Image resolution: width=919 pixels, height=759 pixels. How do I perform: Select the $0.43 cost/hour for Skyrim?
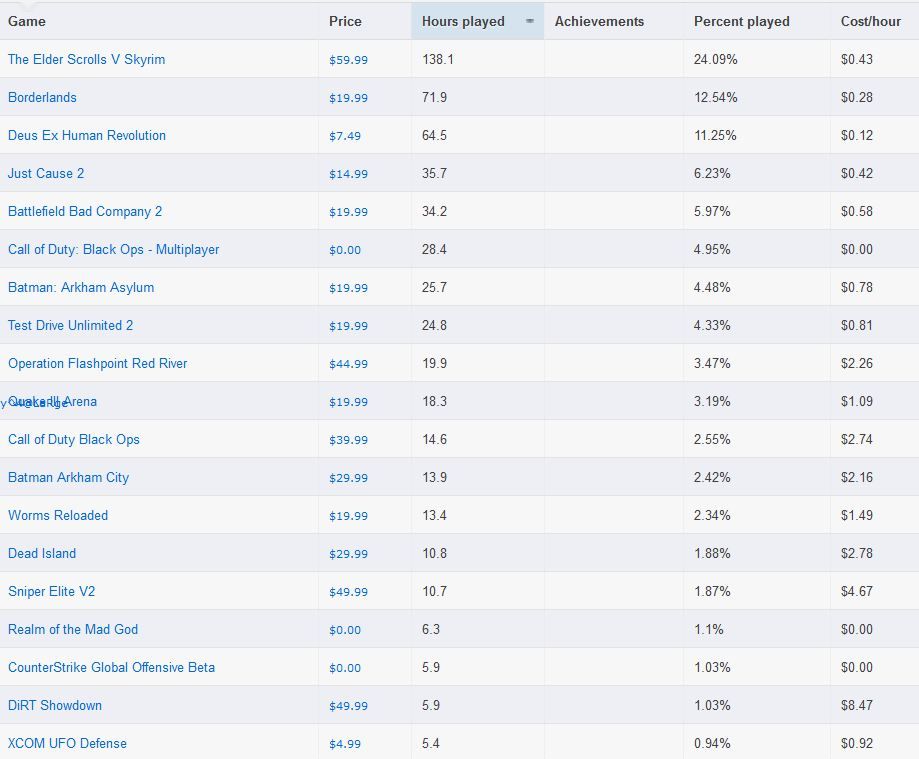[857, 59]
